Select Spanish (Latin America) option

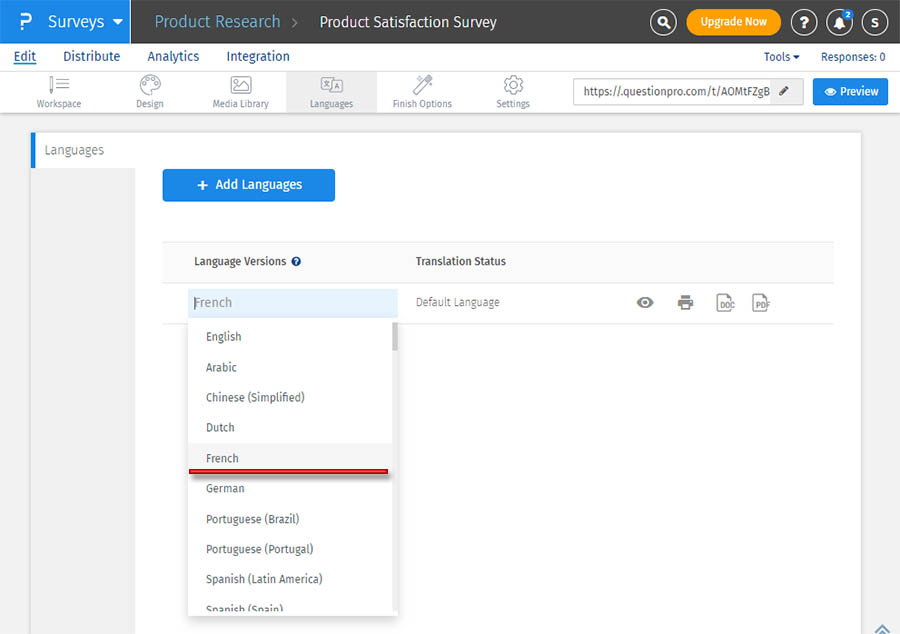(290, 579)
